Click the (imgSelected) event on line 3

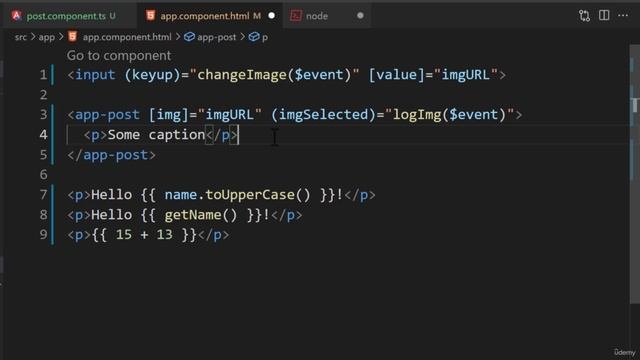(x=323, y=115)
